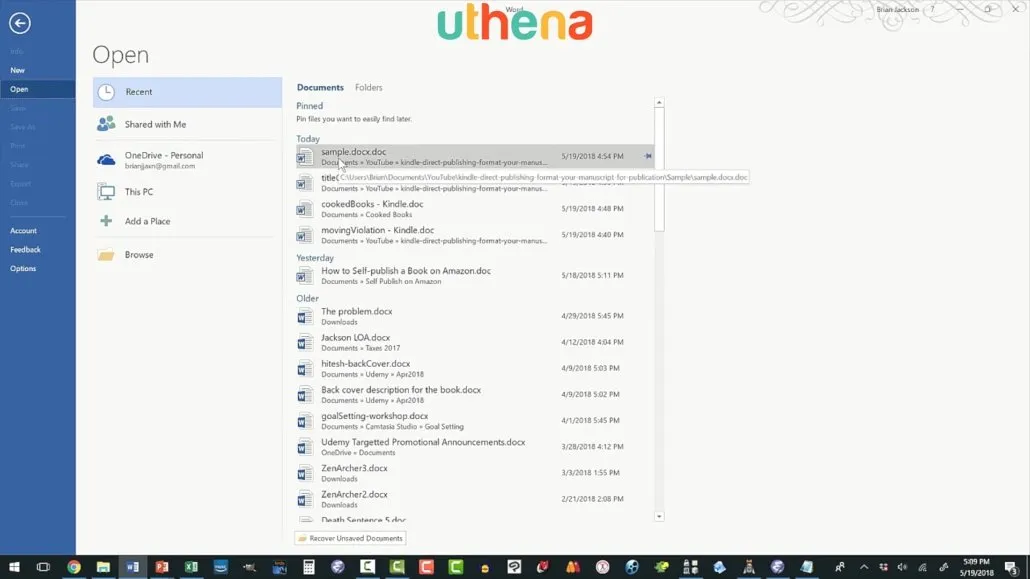Choose OneDrive - Personal cloud location
This screenshot has height=579, width=1030.
click(187, 160)
